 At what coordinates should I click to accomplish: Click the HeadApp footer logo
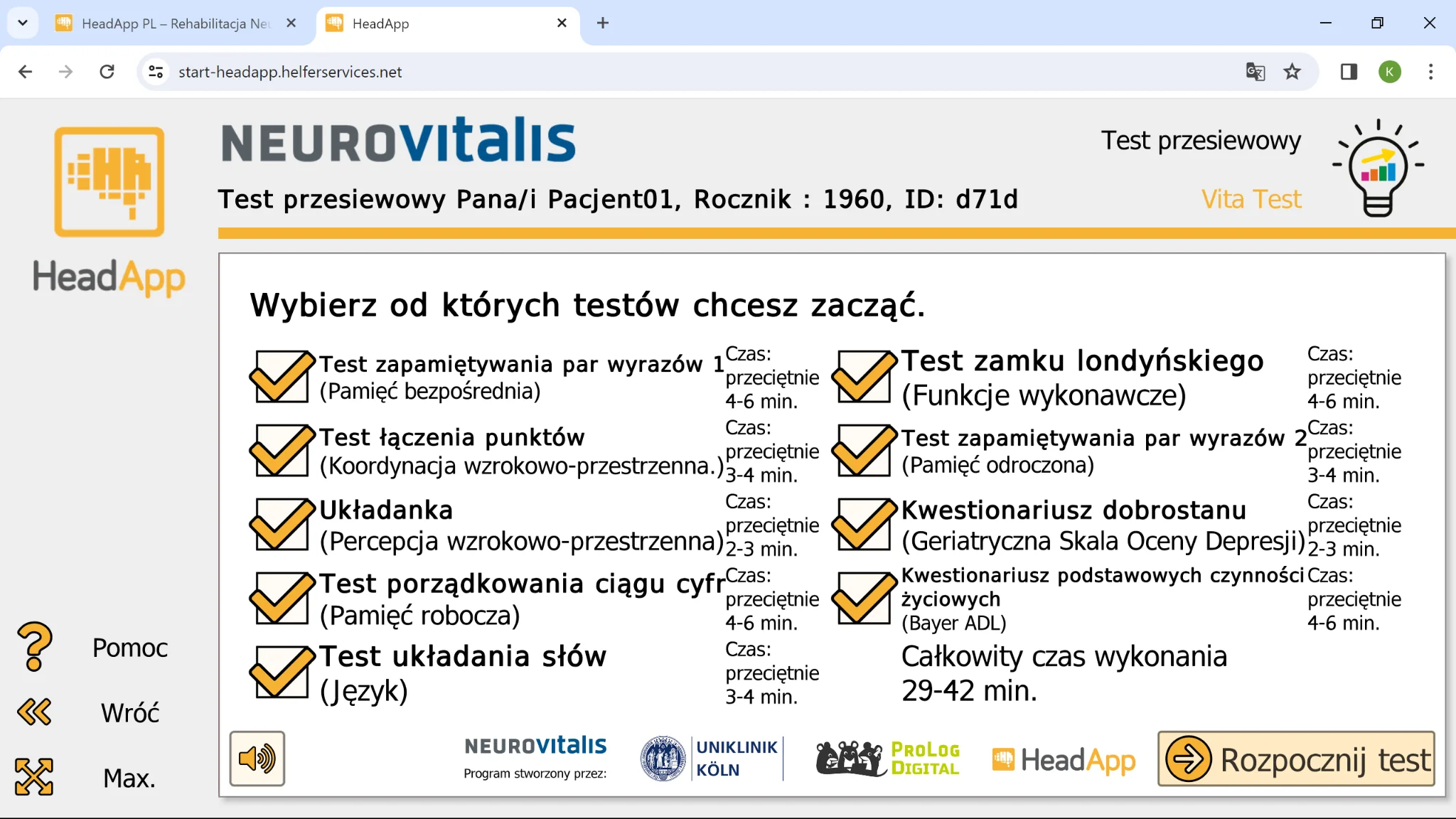(1064, 760)
